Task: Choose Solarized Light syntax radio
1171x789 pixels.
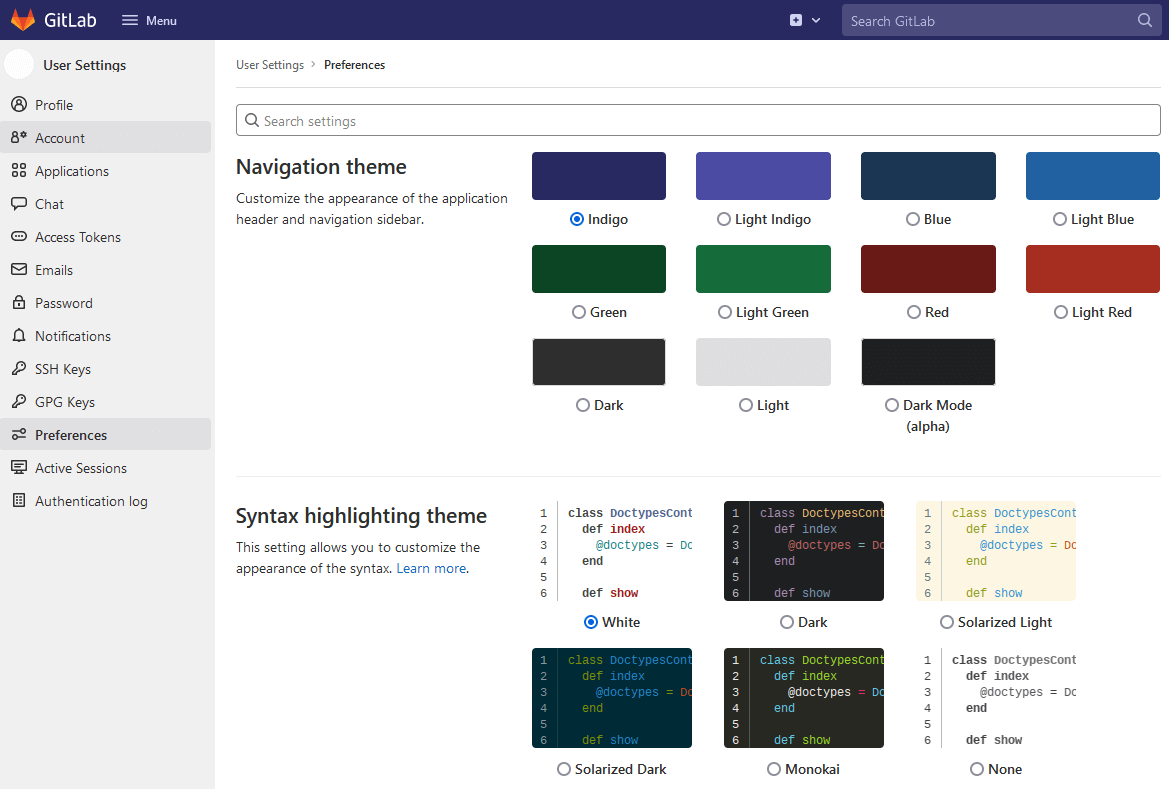Action: (947, 622)
